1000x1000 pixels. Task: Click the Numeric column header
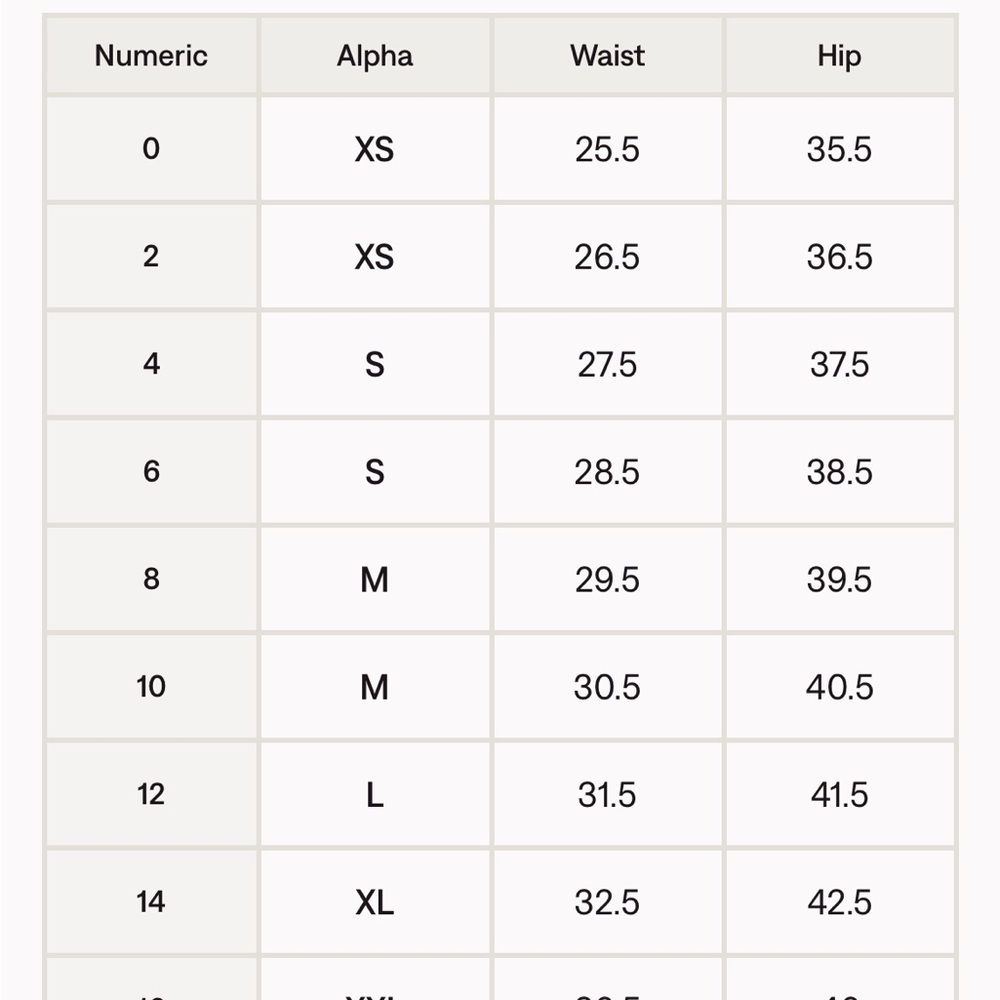click(x=151, y=56)
